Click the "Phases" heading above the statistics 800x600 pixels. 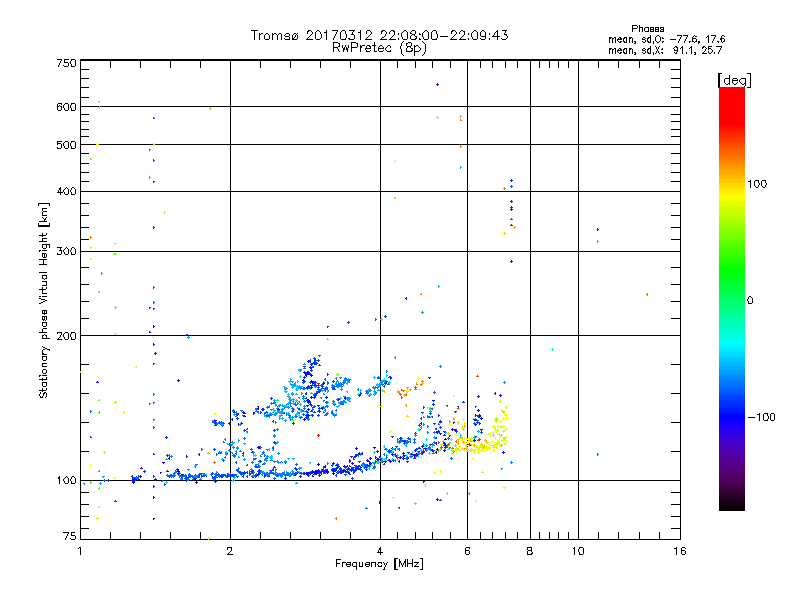pos(647,29)
